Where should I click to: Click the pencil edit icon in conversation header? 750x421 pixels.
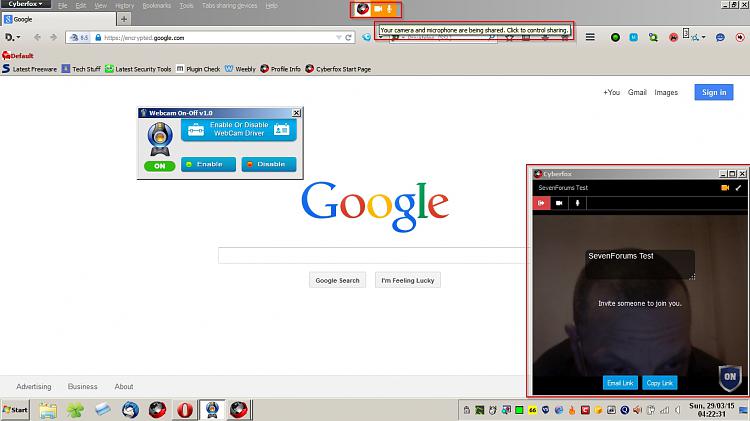click(x=738, y=188)
